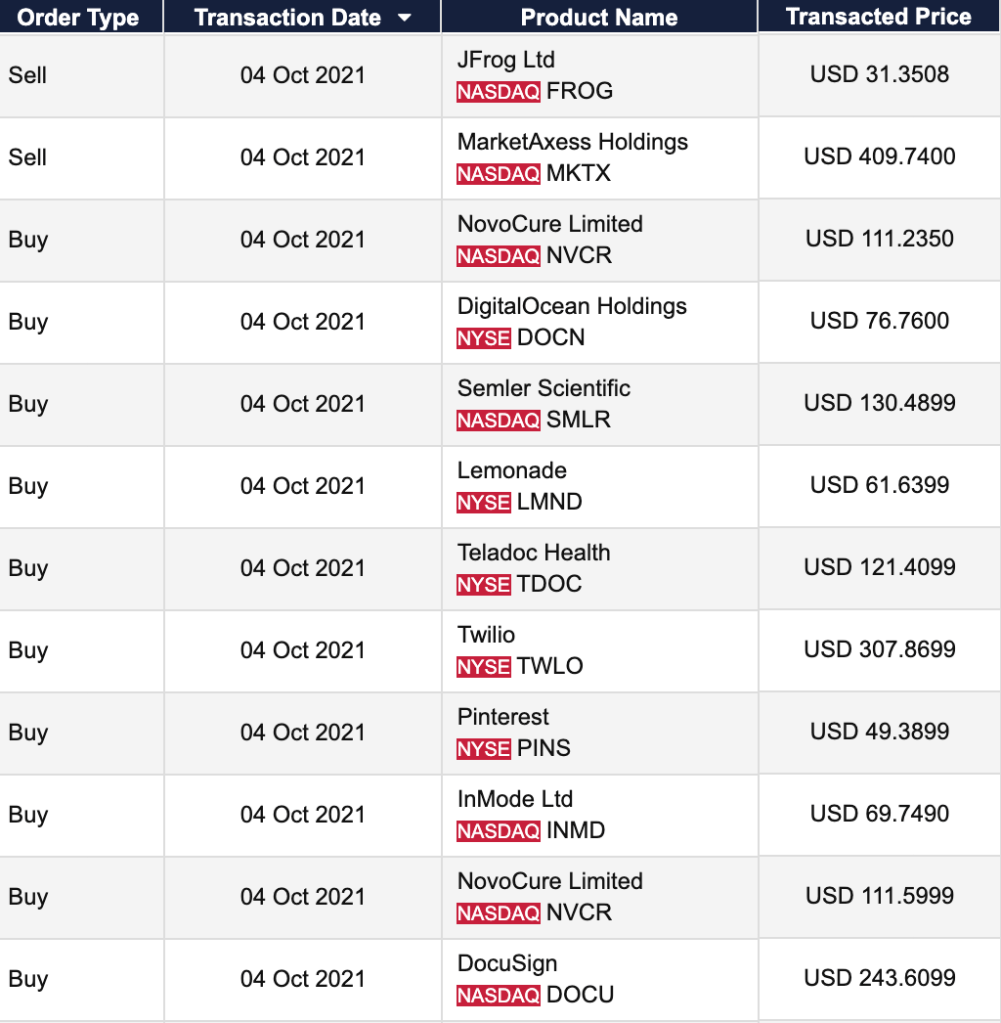1001x1023 pixels.
Task: Open the DocuSign product name
Action: coord(507,963)
